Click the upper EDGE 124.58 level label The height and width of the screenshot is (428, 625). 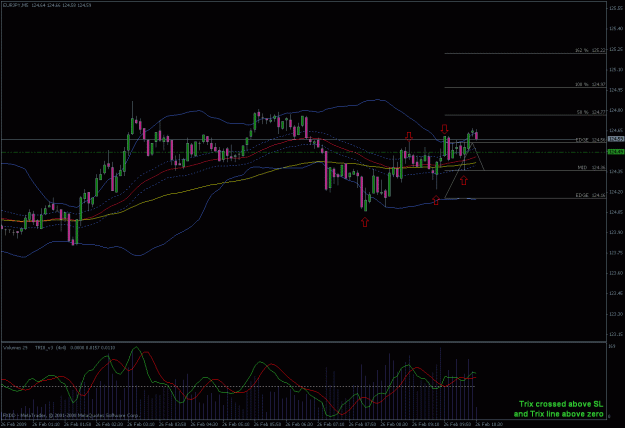pyautogui.click(x=591, y=140)
